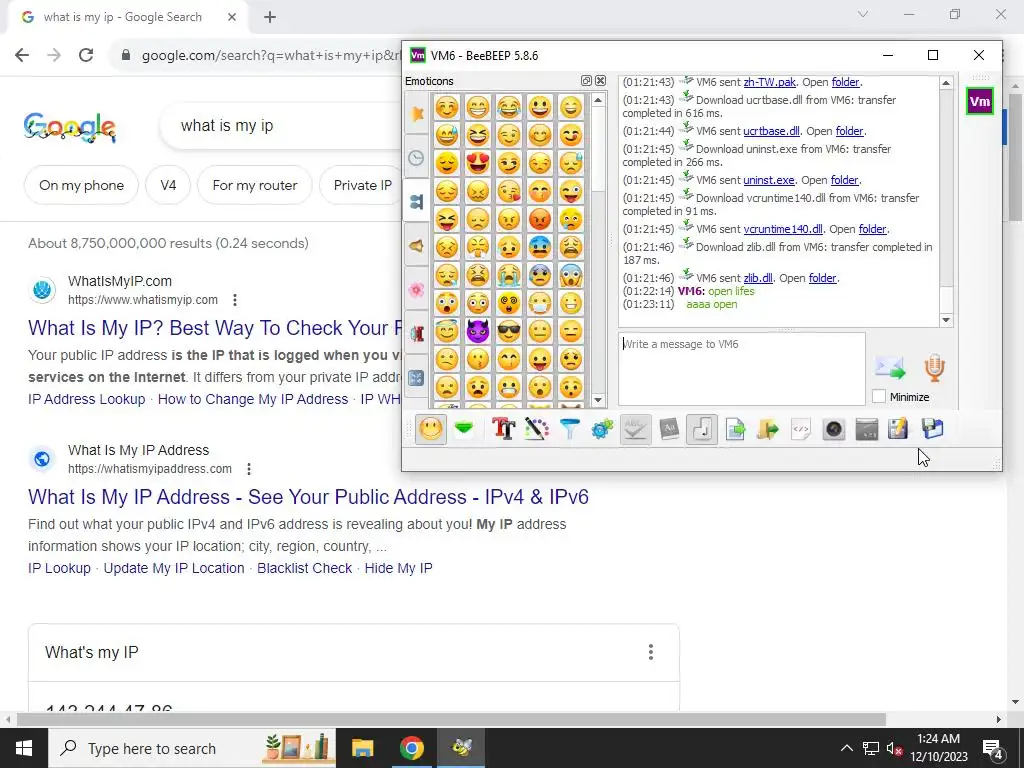Open File Explorer from the taskbar
1024x768 pixels.
tap(362, 748)
